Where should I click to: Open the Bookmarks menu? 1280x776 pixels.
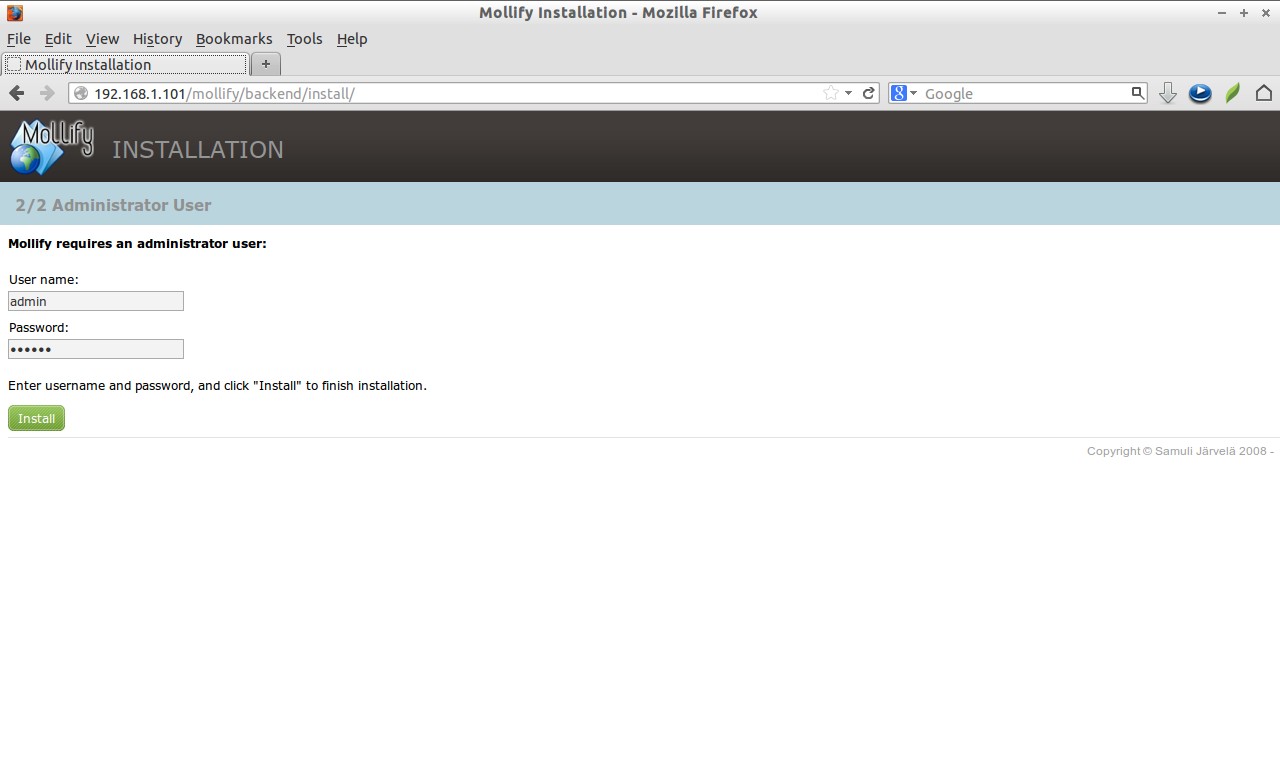tap(234, 39)
